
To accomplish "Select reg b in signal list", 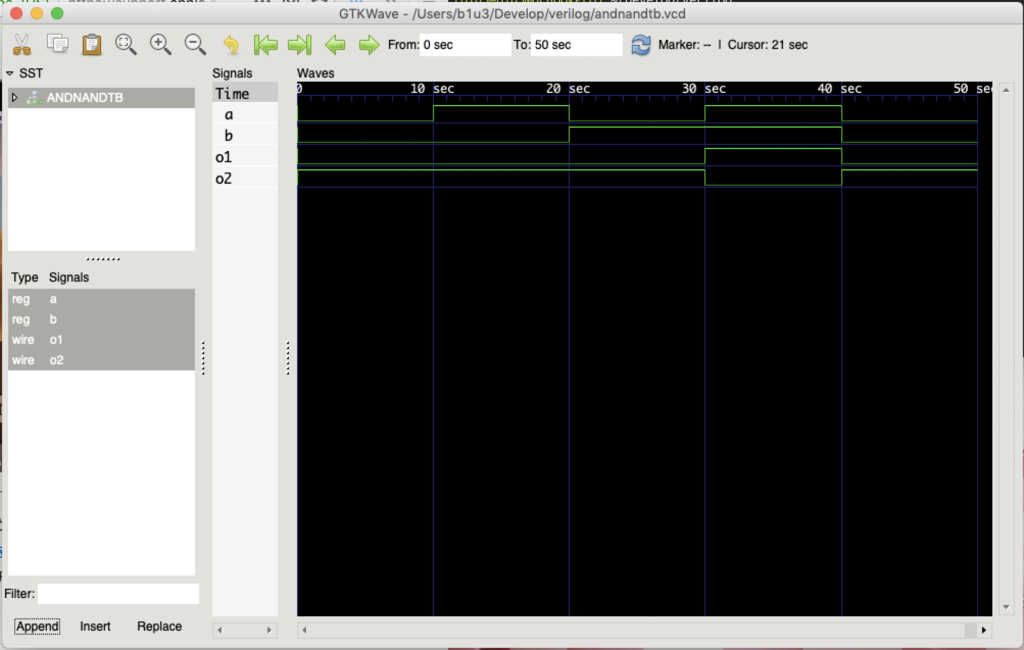I will (x=101, y=319).
